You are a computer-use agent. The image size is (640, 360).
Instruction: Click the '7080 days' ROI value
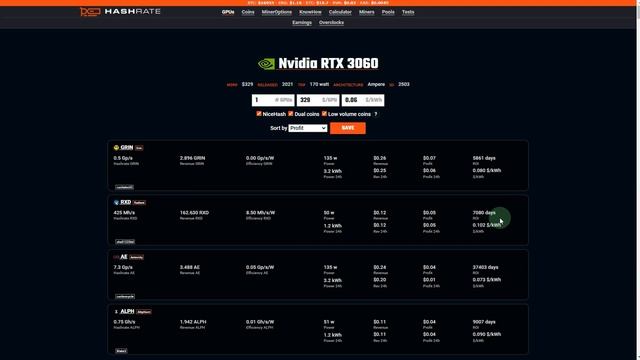click(x=484, y=213)
